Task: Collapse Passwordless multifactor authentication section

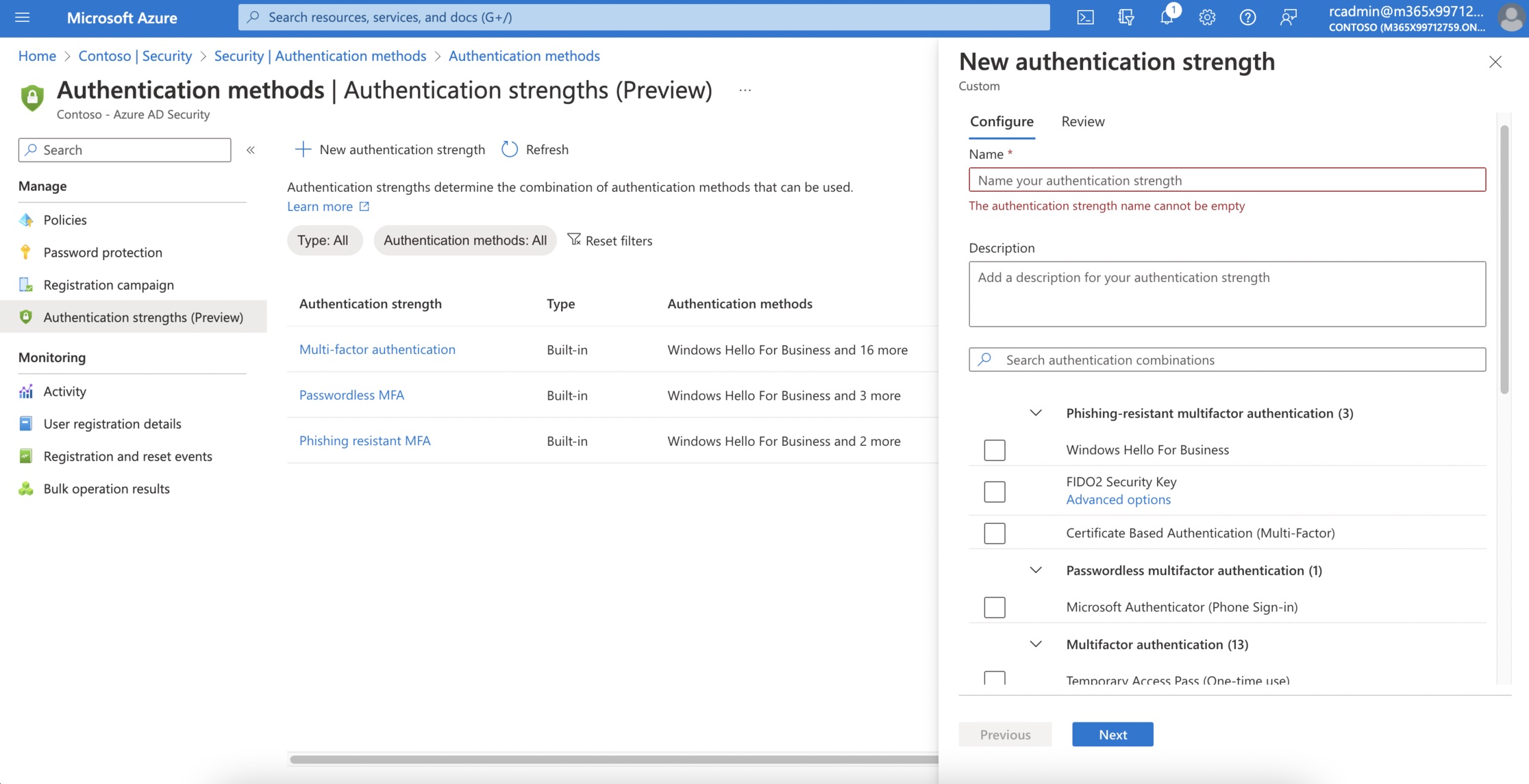Action: click(1034, 570)
